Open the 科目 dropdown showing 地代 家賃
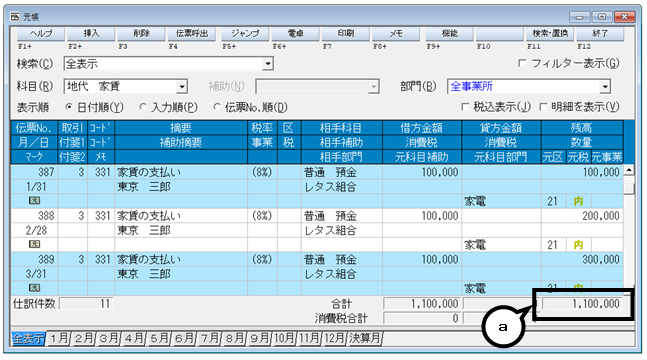 tap(182, 87)
